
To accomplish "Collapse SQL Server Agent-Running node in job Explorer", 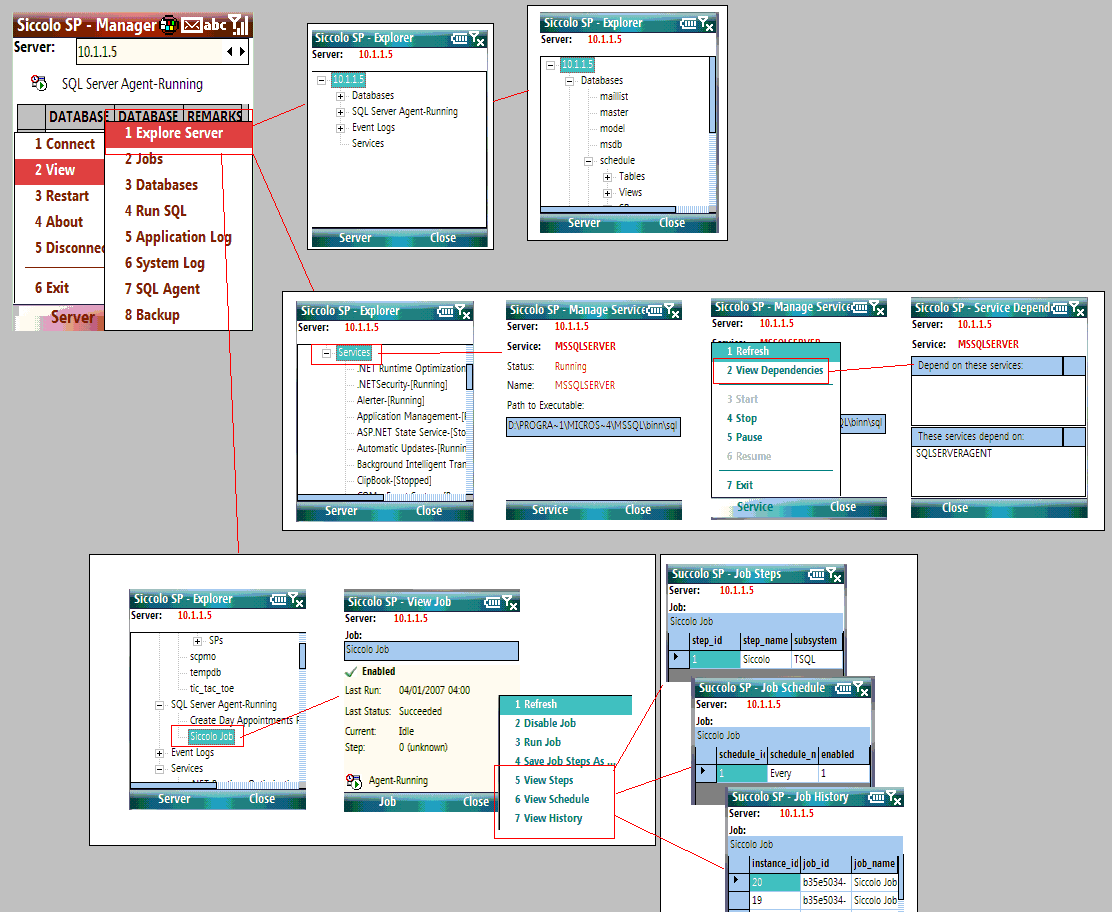I will 160,705.
